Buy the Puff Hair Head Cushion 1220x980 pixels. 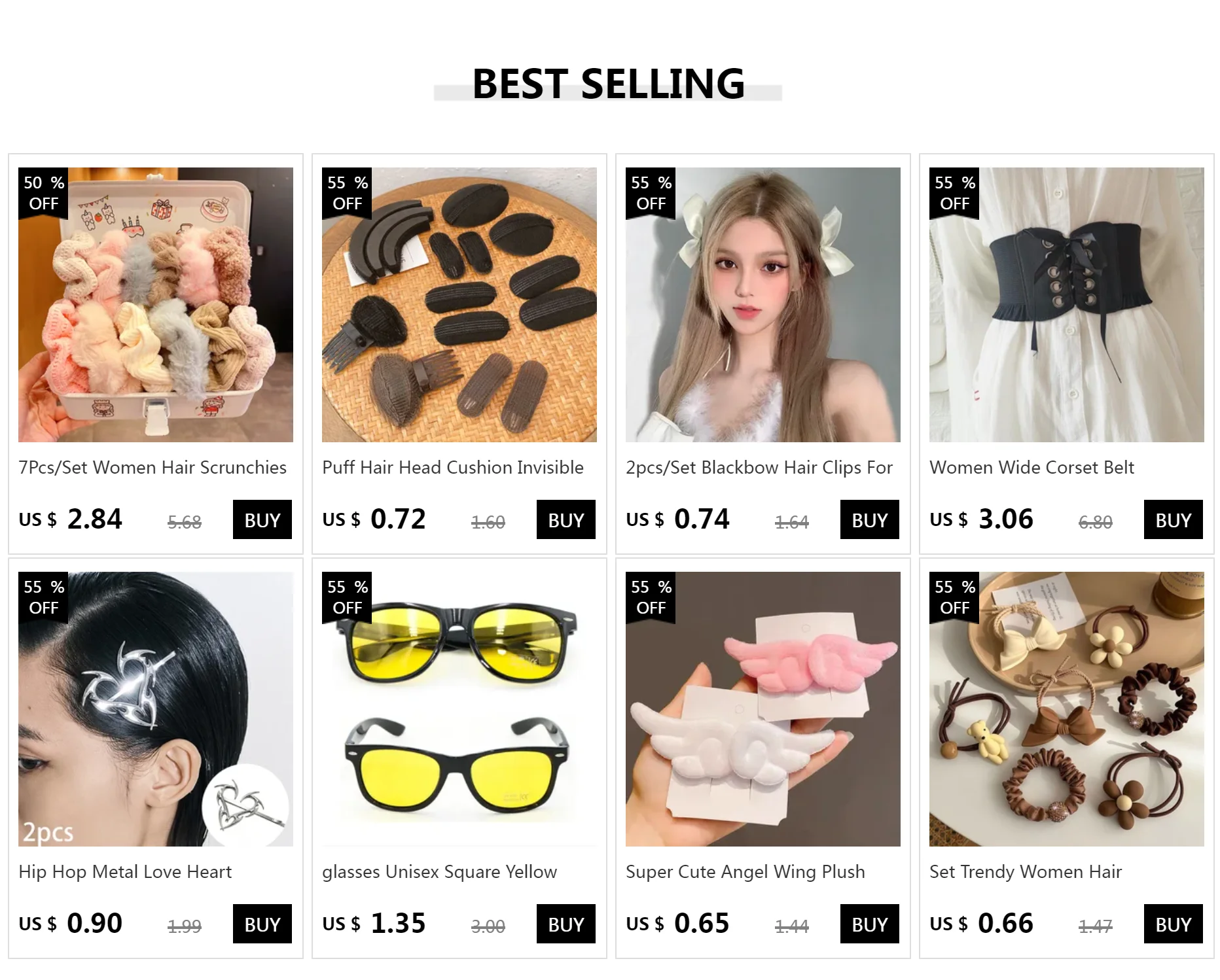pyautogui.click(x=566, y=520)
